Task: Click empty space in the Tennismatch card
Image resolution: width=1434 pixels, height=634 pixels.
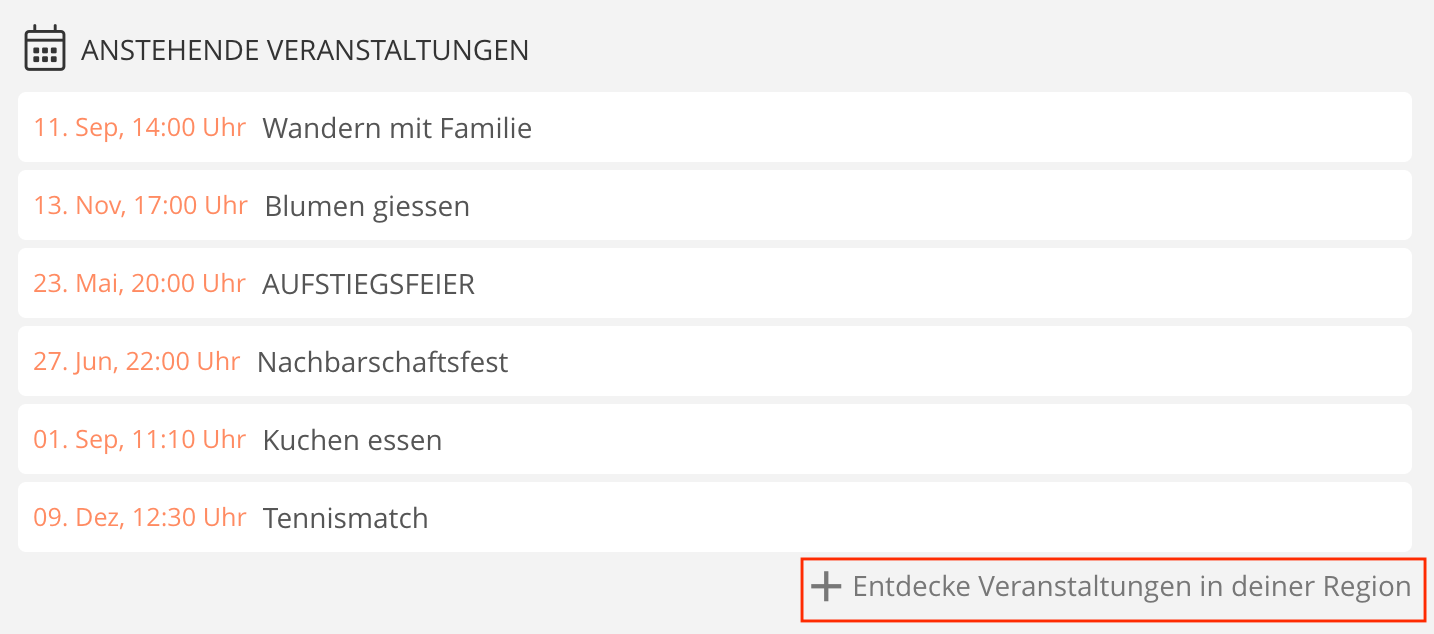Action: [900, 518]
